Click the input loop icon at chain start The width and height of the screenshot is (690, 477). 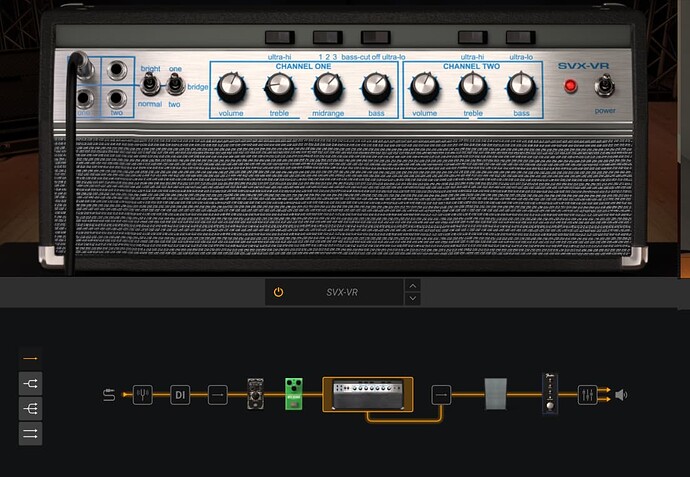click(109, 395)
